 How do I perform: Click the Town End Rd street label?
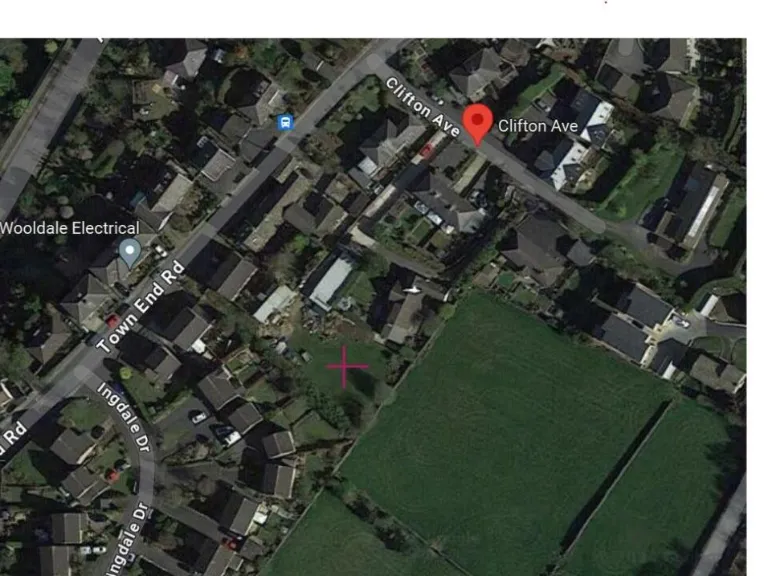141,308
